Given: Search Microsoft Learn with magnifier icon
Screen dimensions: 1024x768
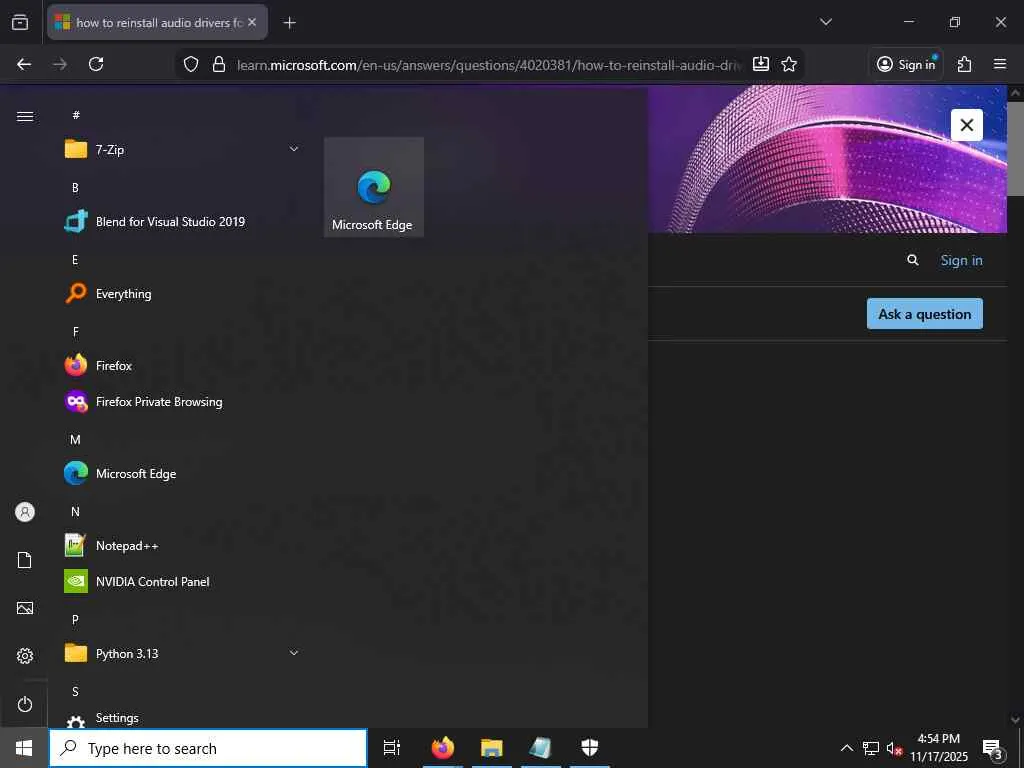Looking at the screenshot, I should (x=912, y=260).
